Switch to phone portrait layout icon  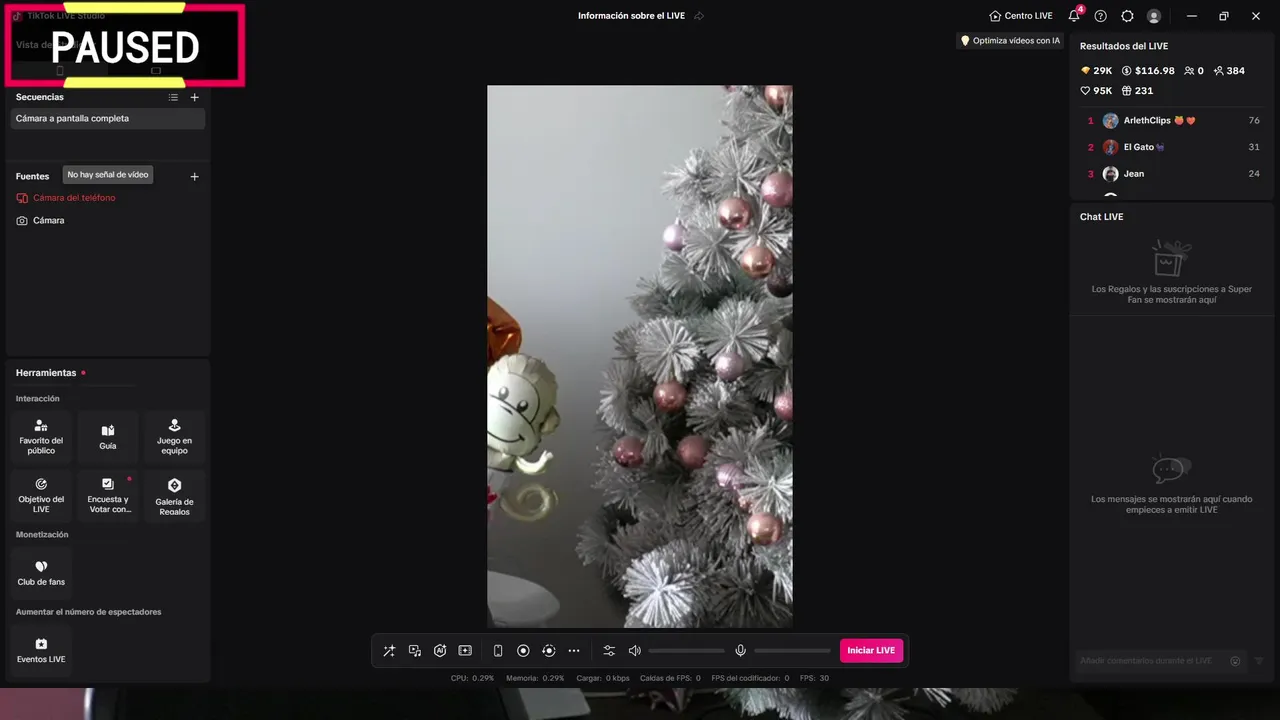pos(498,651)
